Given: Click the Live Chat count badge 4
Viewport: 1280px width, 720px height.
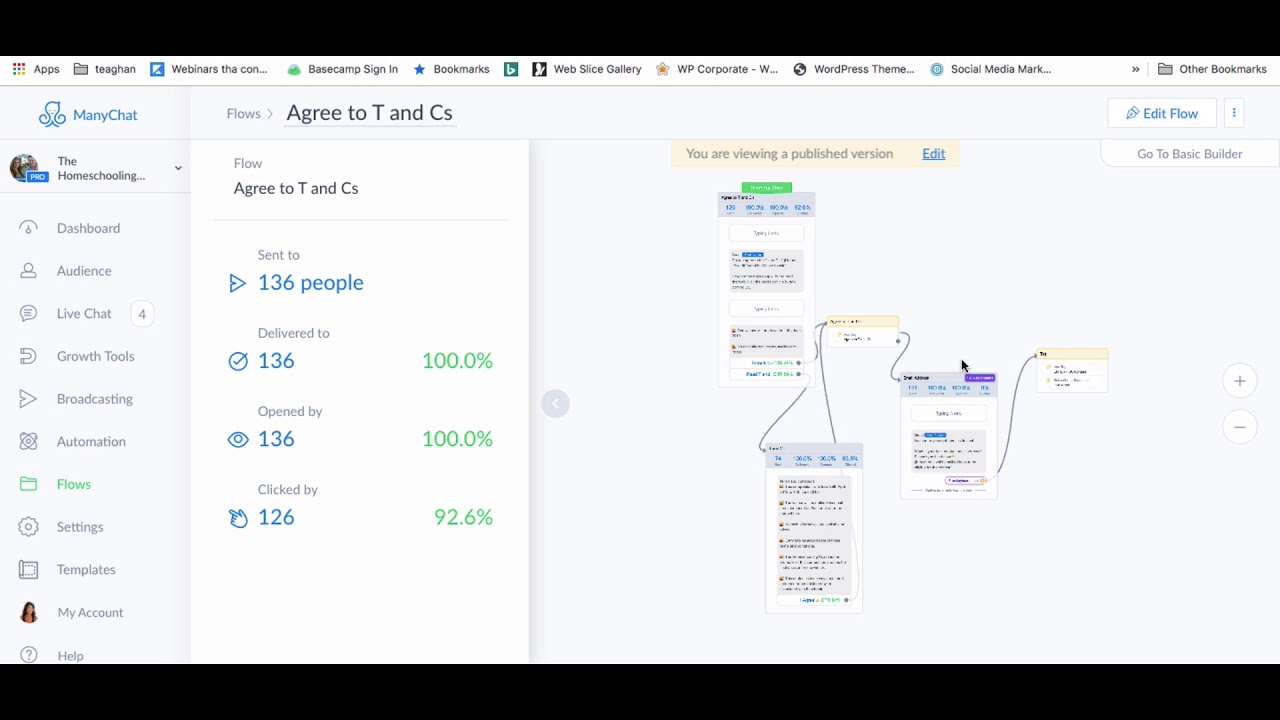Looking at the screenshot, I should (142, 314).
